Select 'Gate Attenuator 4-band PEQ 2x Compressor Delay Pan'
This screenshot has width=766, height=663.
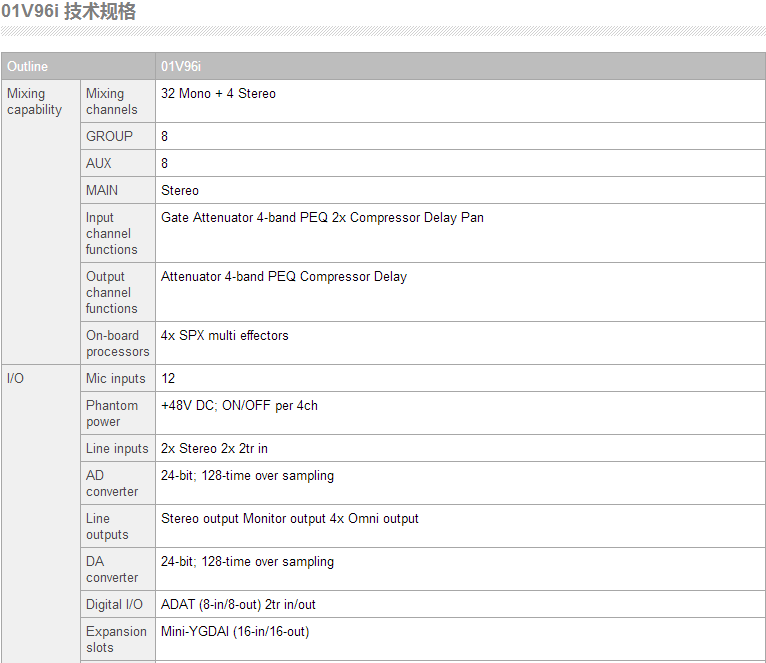[x=322, y=217]
